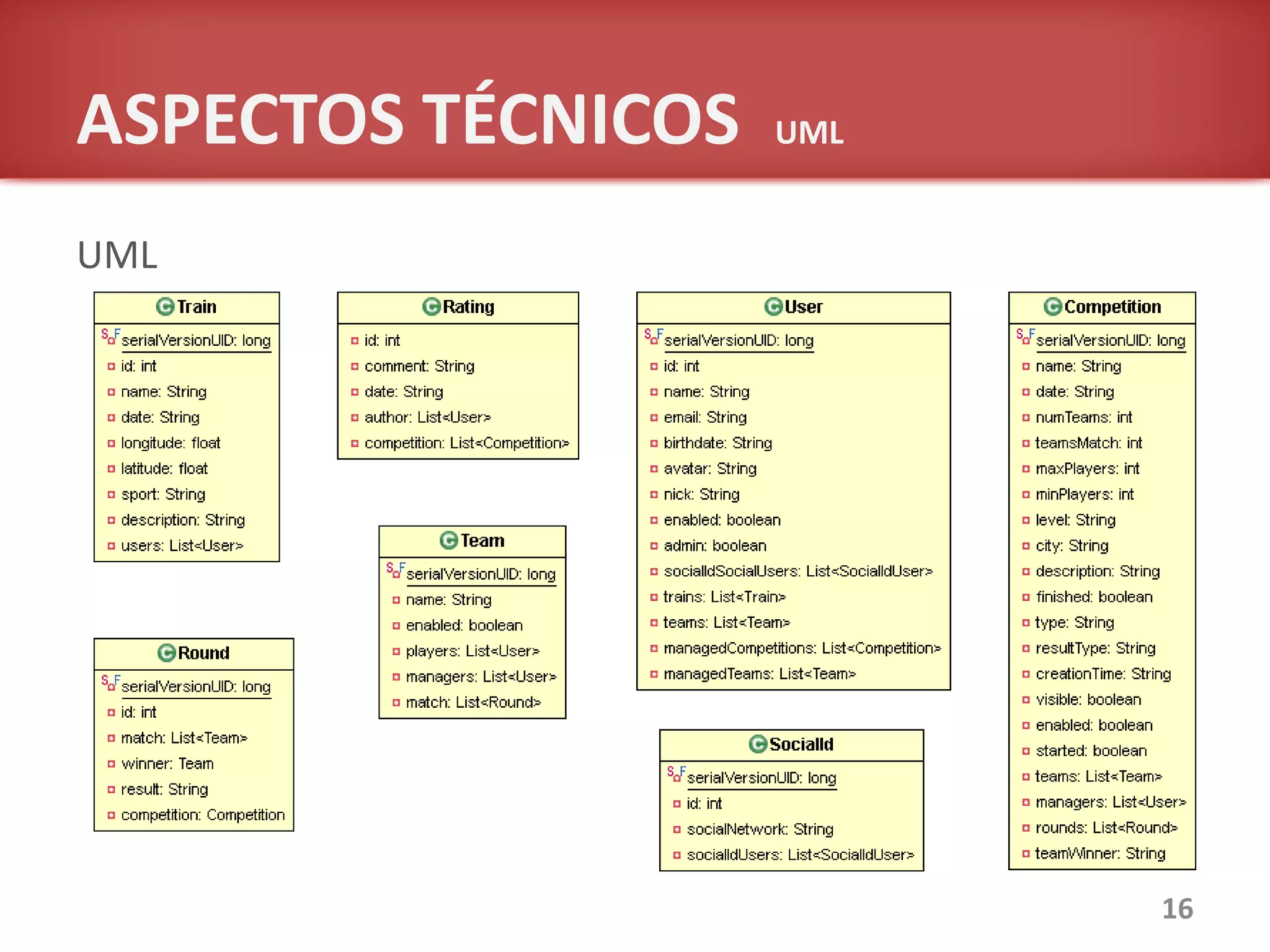Click trains: List<Train> in User

tap(724, 597)
